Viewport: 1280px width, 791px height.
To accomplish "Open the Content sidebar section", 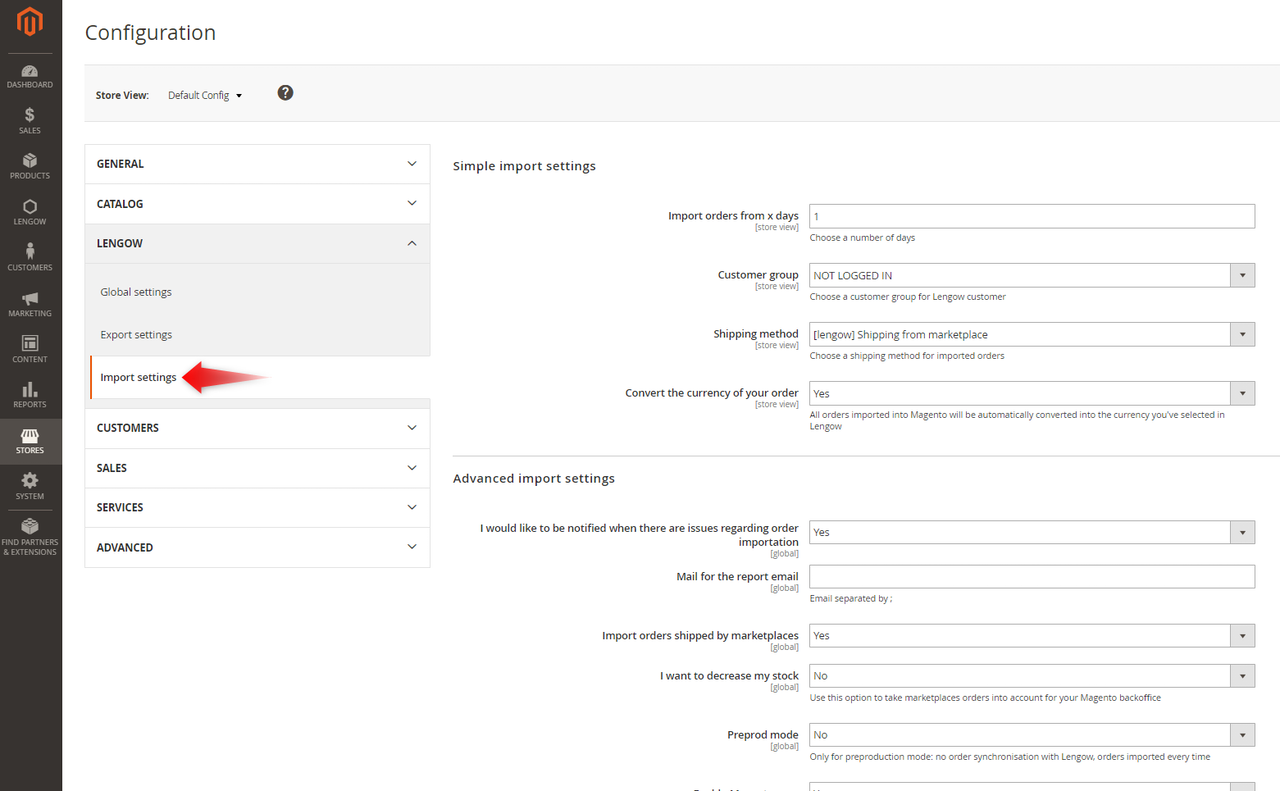I will (30, 347).
